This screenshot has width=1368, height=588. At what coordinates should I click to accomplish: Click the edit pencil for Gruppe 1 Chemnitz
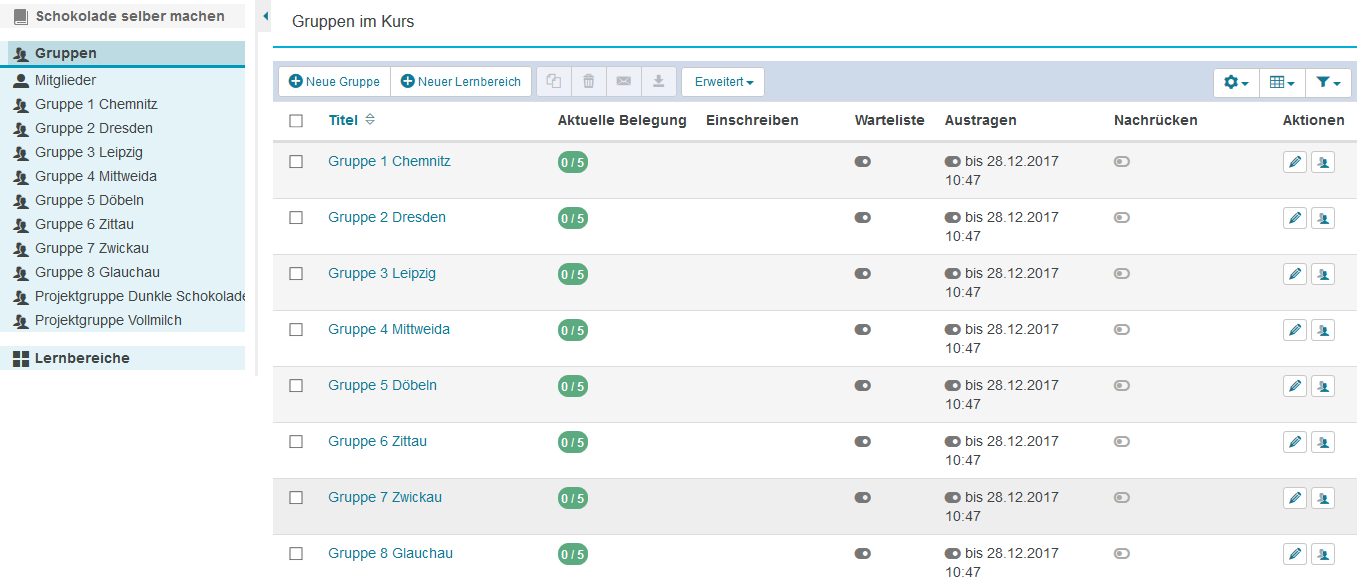point(1295,162)
